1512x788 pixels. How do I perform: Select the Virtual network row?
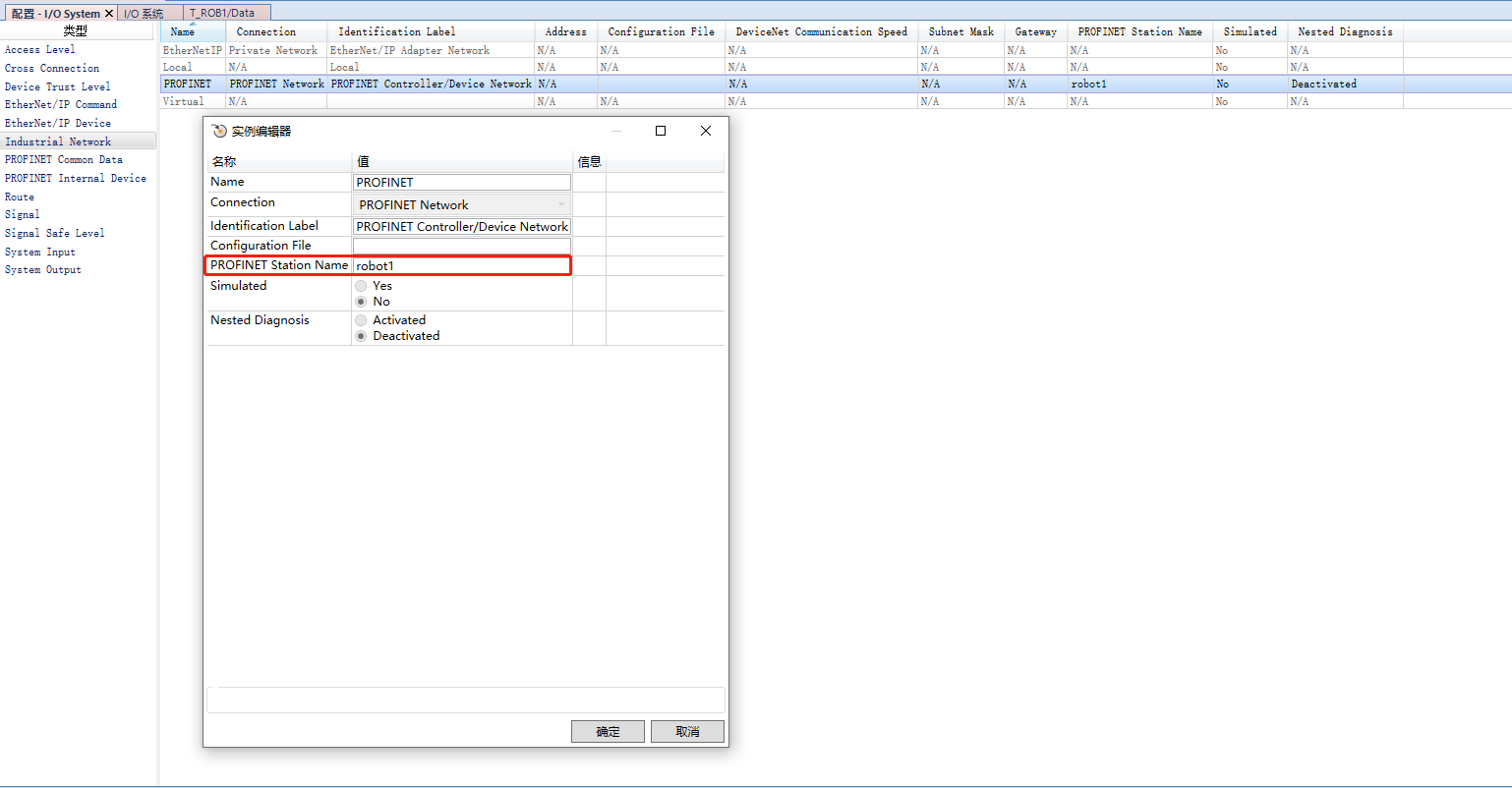click(836, 101)
